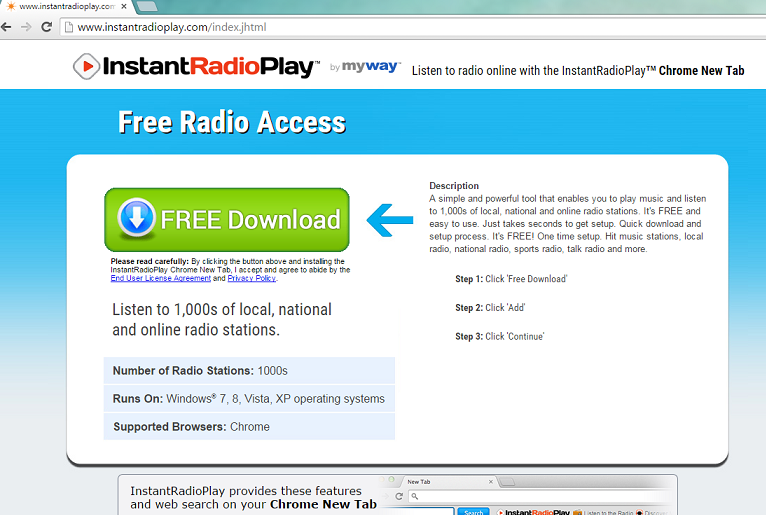Open a new browser tab
The width and height of the screenshot is (766, 515).
pyautogui.click(x=147, y=6)
